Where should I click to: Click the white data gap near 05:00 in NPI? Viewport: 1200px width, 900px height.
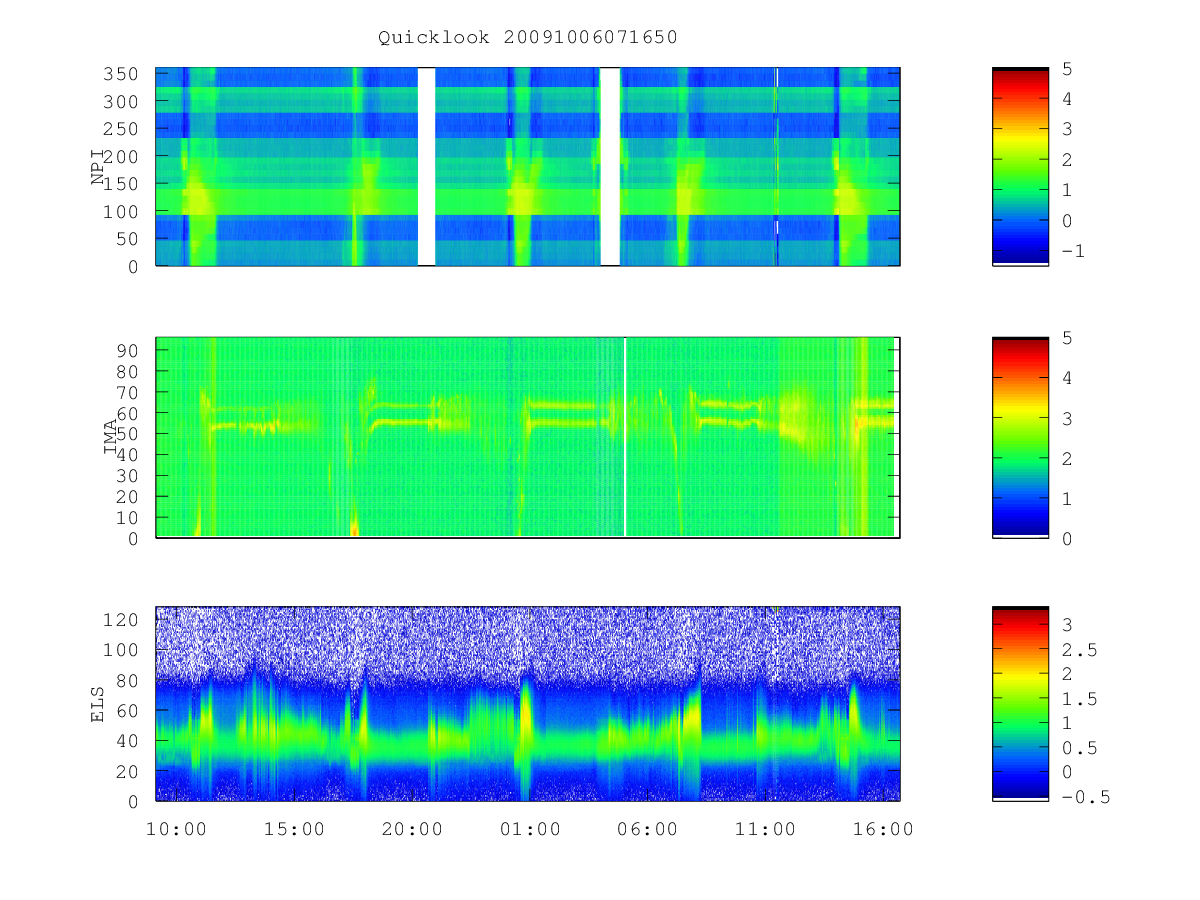click(610, 167)
